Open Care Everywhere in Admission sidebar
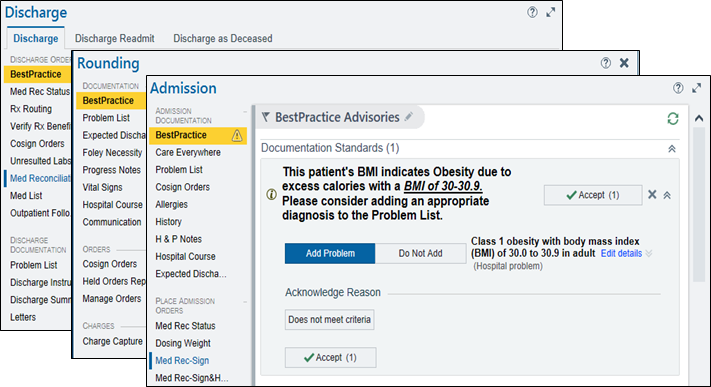The image size is (711, 387). pos(188,152)
